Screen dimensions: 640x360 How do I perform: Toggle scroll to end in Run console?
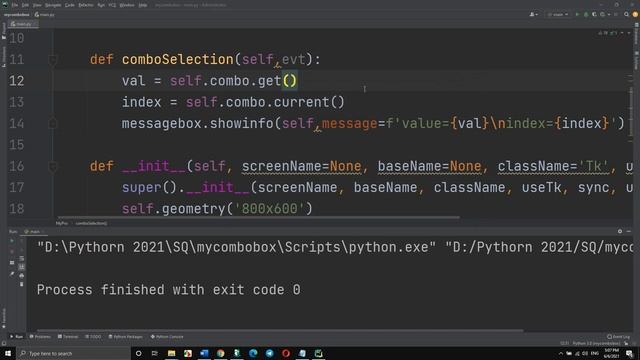[22, 267]
